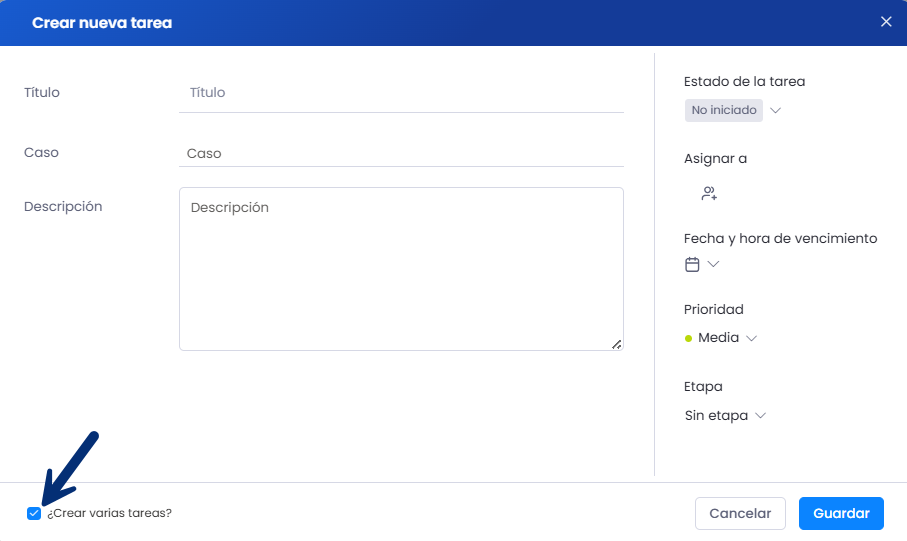907x541 pixels.
Task: Focus the Caso input field
Action: click(401, 153)
